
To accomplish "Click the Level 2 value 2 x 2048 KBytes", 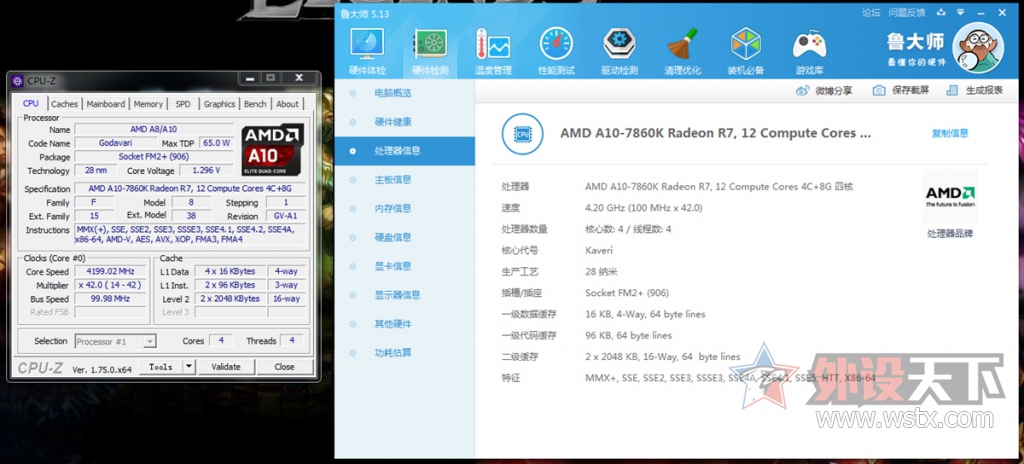I will pyautogui.click(x=231, y=299).
